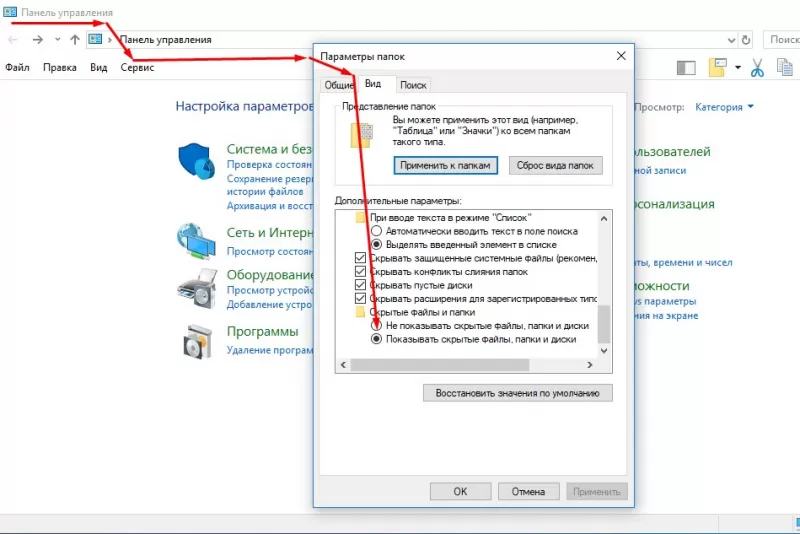Image resolution: width=800 pixels, height=534 pixels.
Task: Expand address bar history dropdown
Action: tap(731, 40)
